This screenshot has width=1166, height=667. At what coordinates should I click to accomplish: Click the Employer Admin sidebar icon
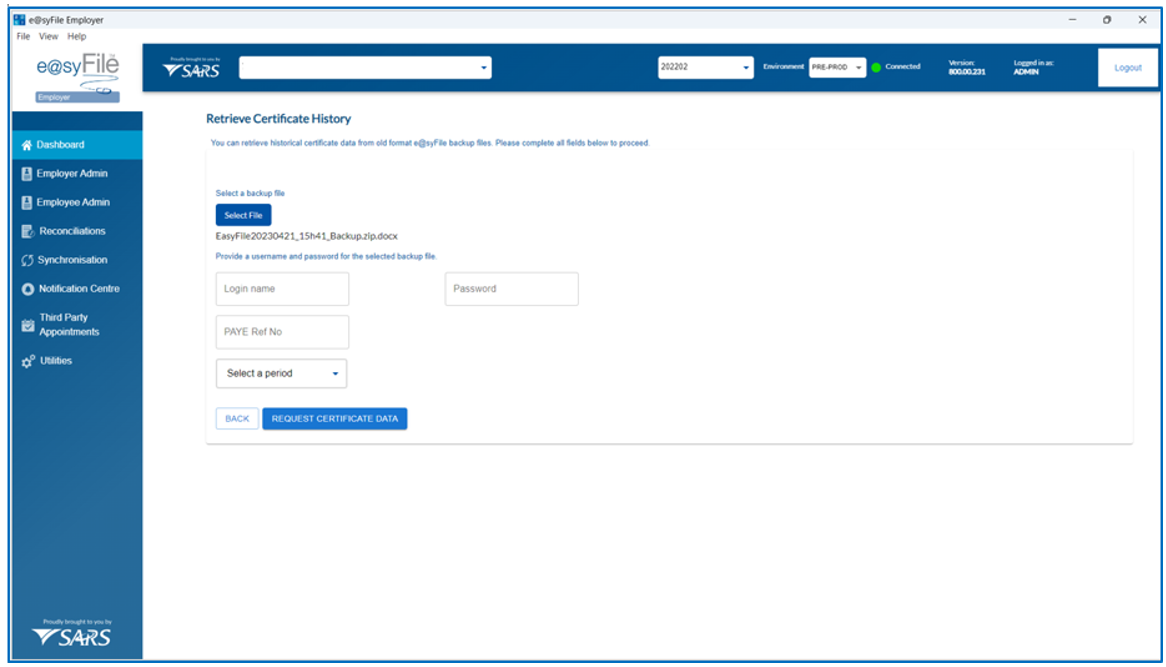coord(27,174)
